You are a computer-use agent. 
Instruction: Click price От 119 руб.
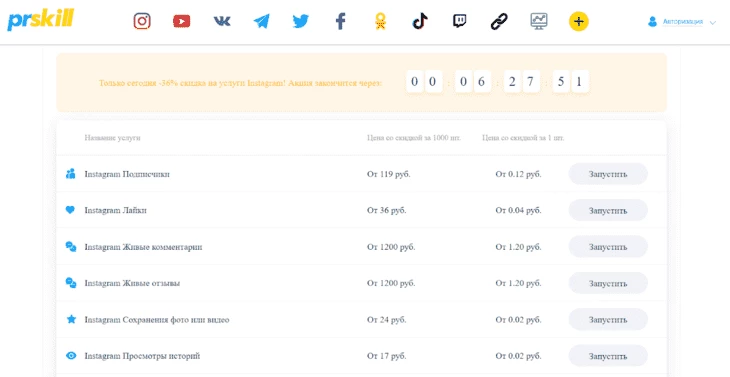coord(388,174)
